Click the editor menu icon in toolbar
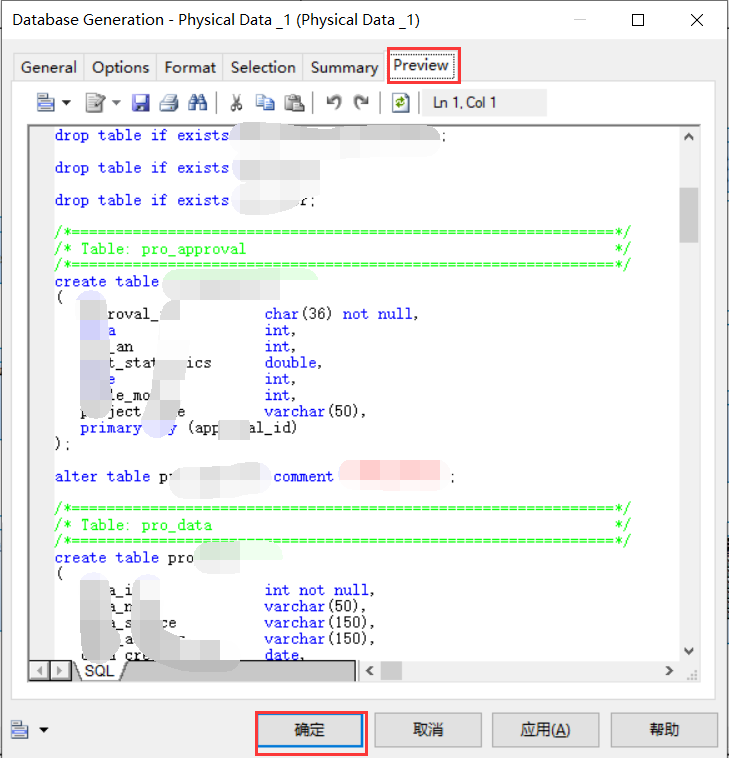Image resolution: width=729 pixels, height=758 pixels. click(45, 102)
